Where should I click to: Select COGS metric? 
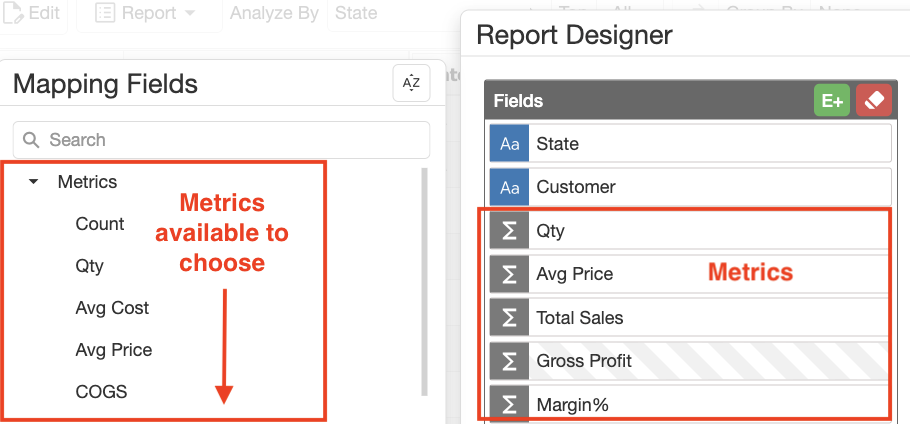tap(101, 392)
